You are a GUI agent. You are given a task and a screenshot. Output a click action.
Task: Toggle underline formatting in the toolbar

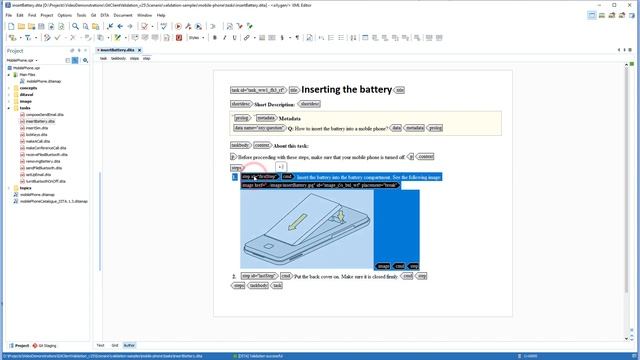(x=234, y=38)
